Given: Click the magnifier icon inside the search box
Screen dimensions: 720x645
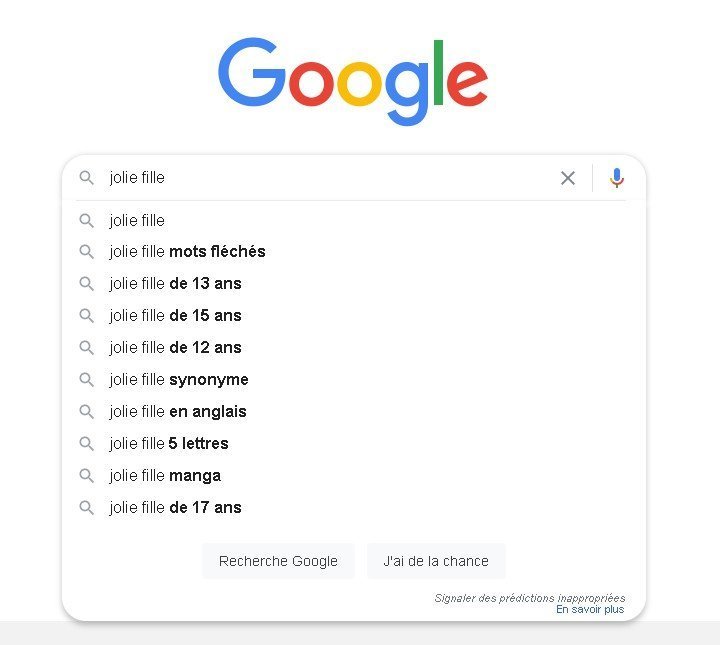Looking at the screenshot, I should 87,178.
